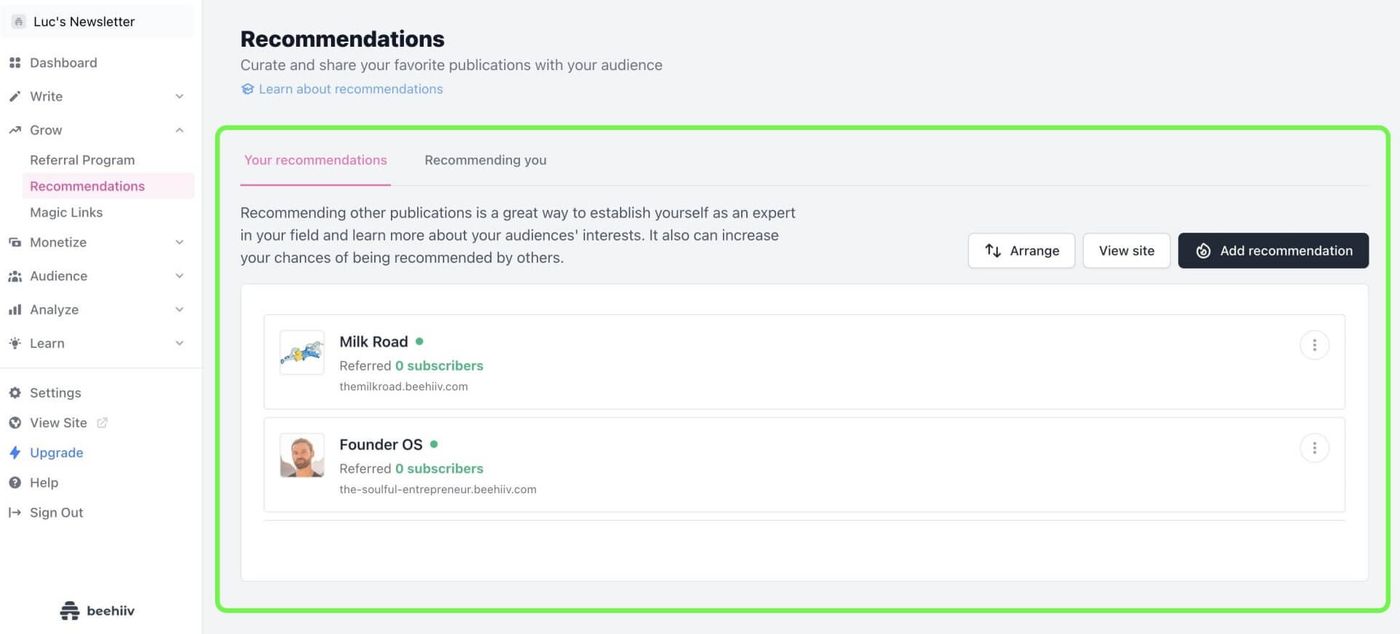Click the Settings gear icon in sidebar
The width and height of the screenshot is (1400, 634).
point(15,393)
